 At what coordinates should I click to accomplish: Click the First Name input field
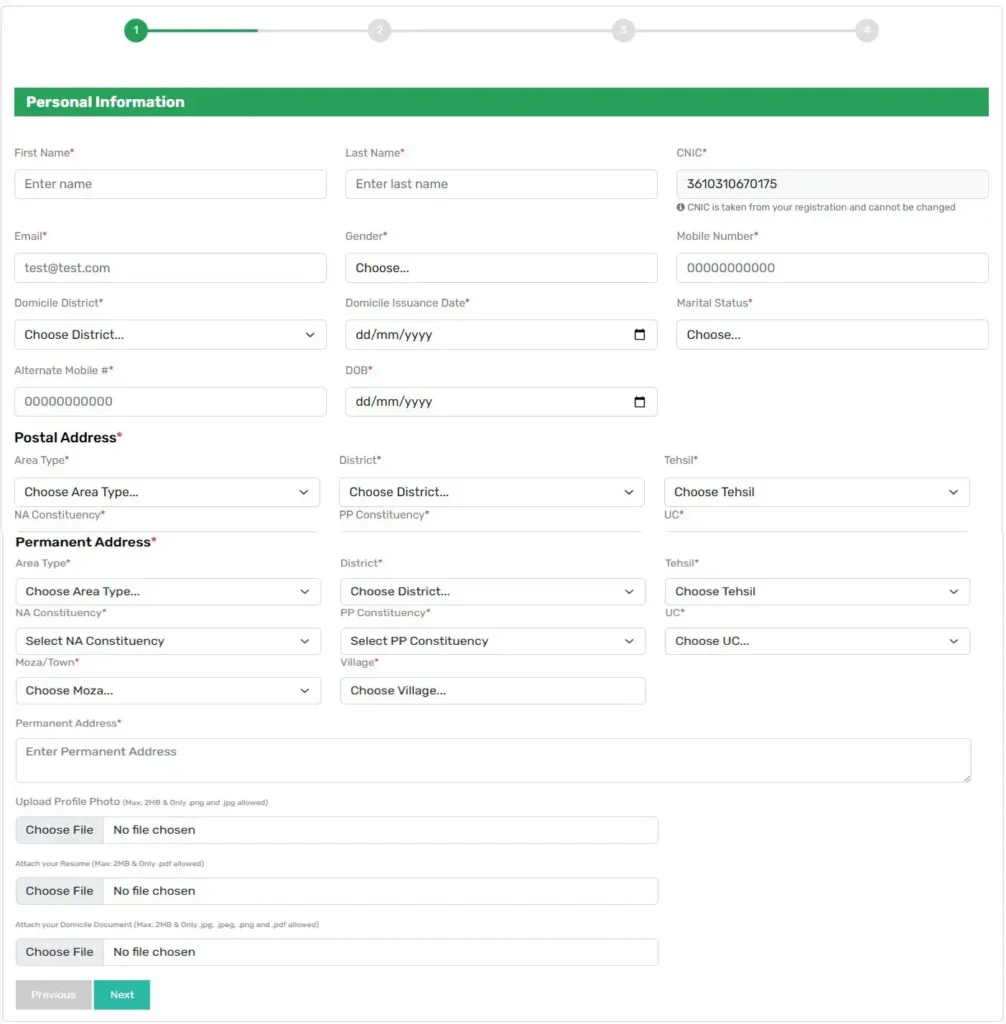pyautogui.click(x=170, y=184)
